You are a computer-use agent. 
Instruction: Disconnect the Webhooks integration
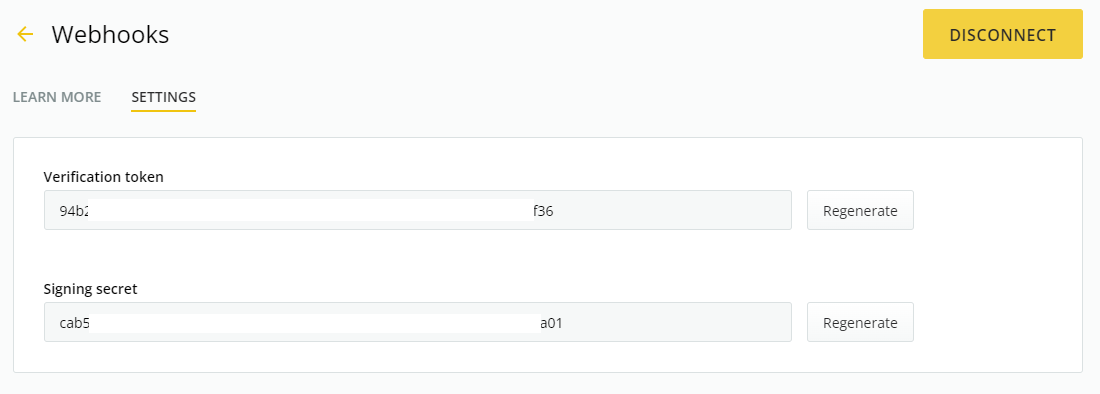tap(1002, 34)
